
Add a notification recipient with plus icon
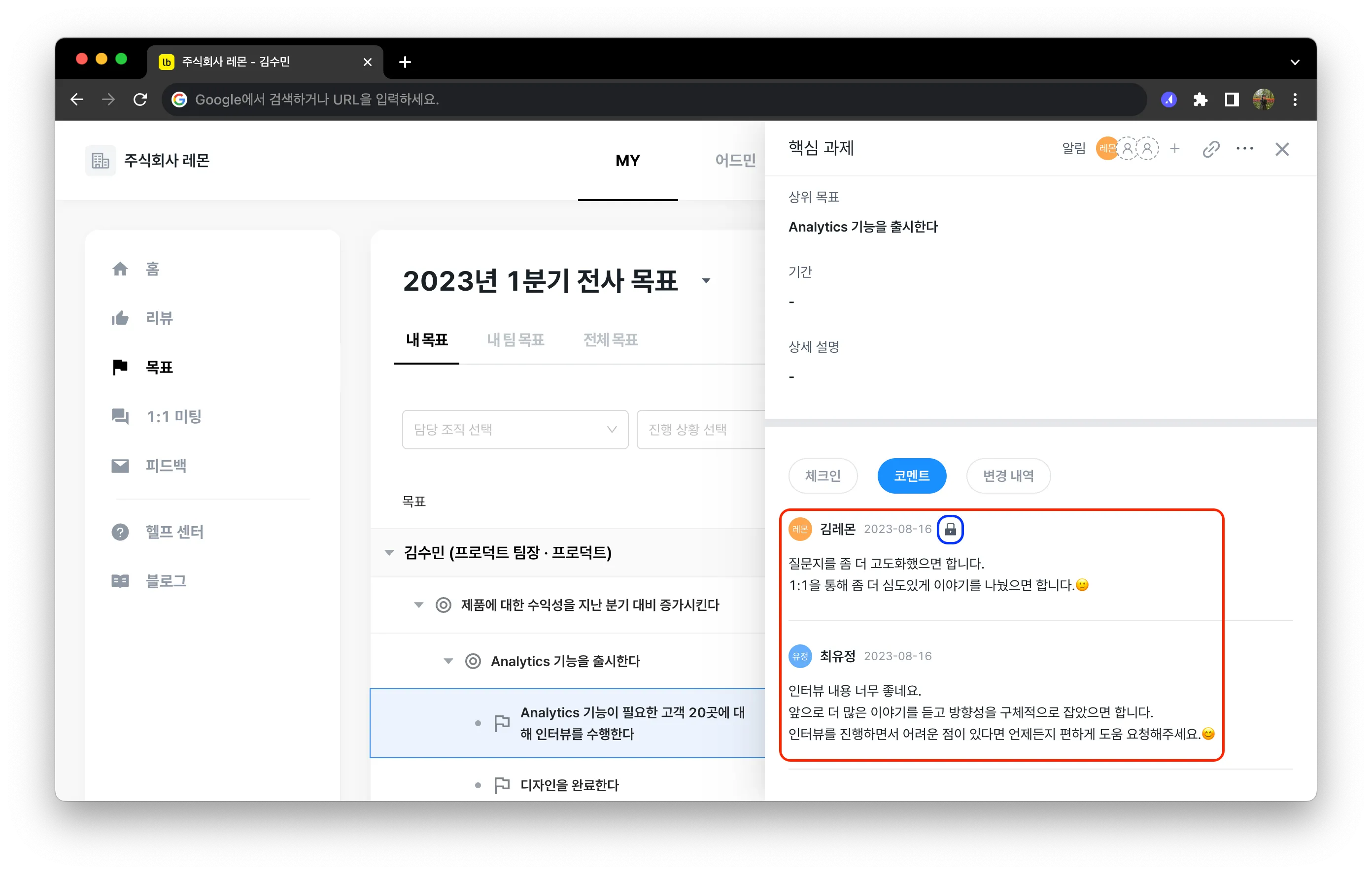[1174, 149]
